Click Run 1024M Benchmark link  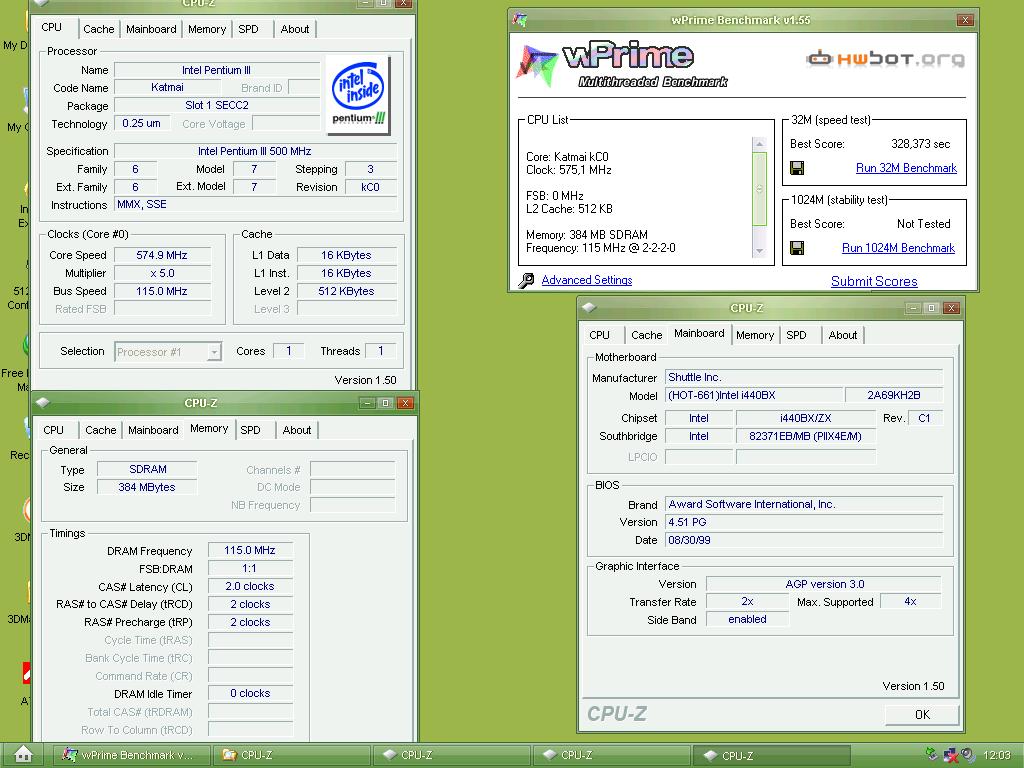click(899, 248)
